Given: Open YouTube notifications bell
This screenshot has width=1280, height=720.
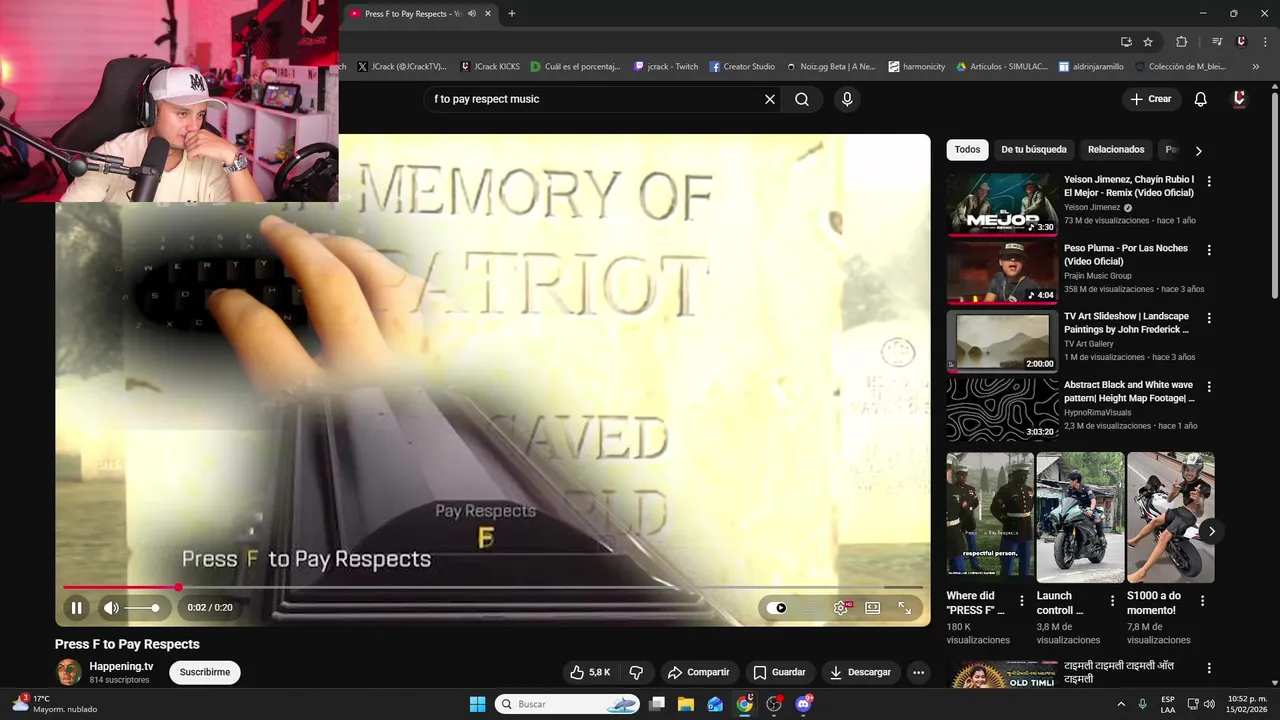Looking at the screenshot, I should (x=1200, y=99).
